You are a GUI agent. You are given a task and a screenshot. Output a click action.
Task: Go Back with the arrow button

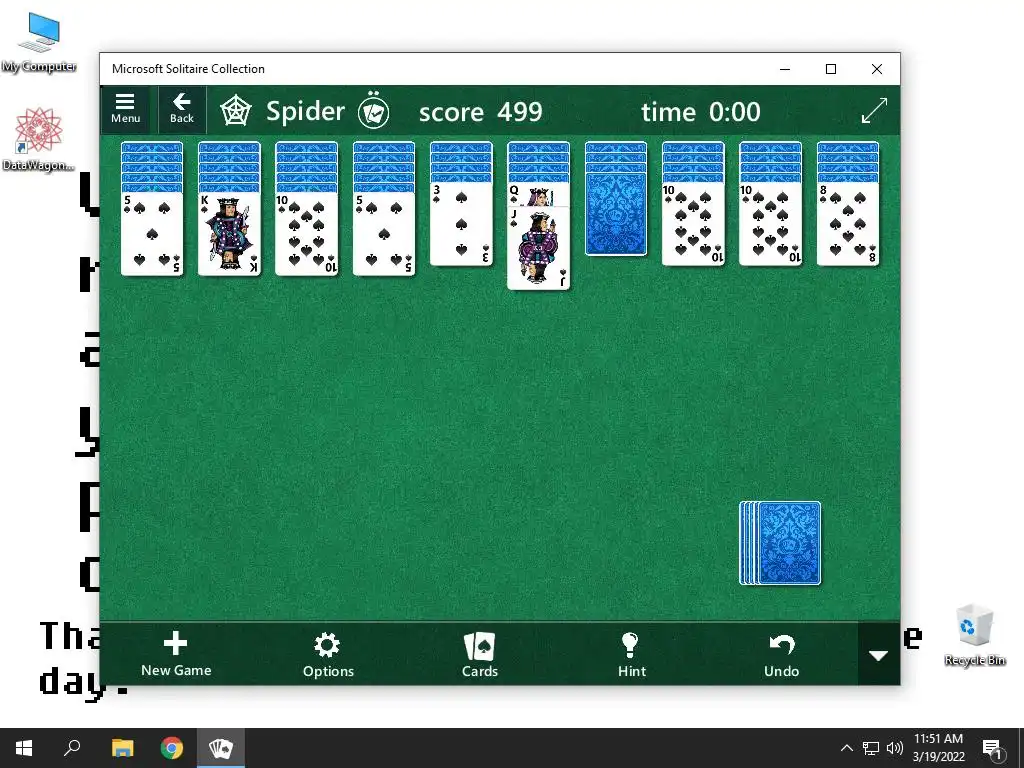coord(182,109)
